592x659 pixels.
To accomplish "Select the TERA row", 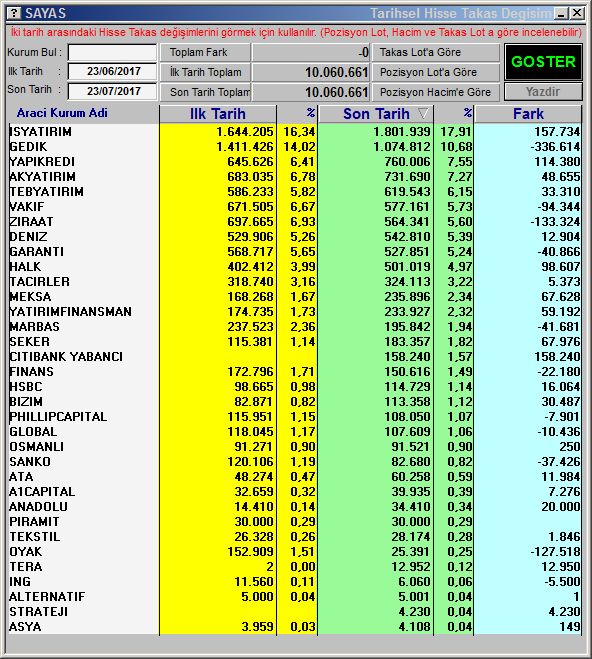I will 295,567.
